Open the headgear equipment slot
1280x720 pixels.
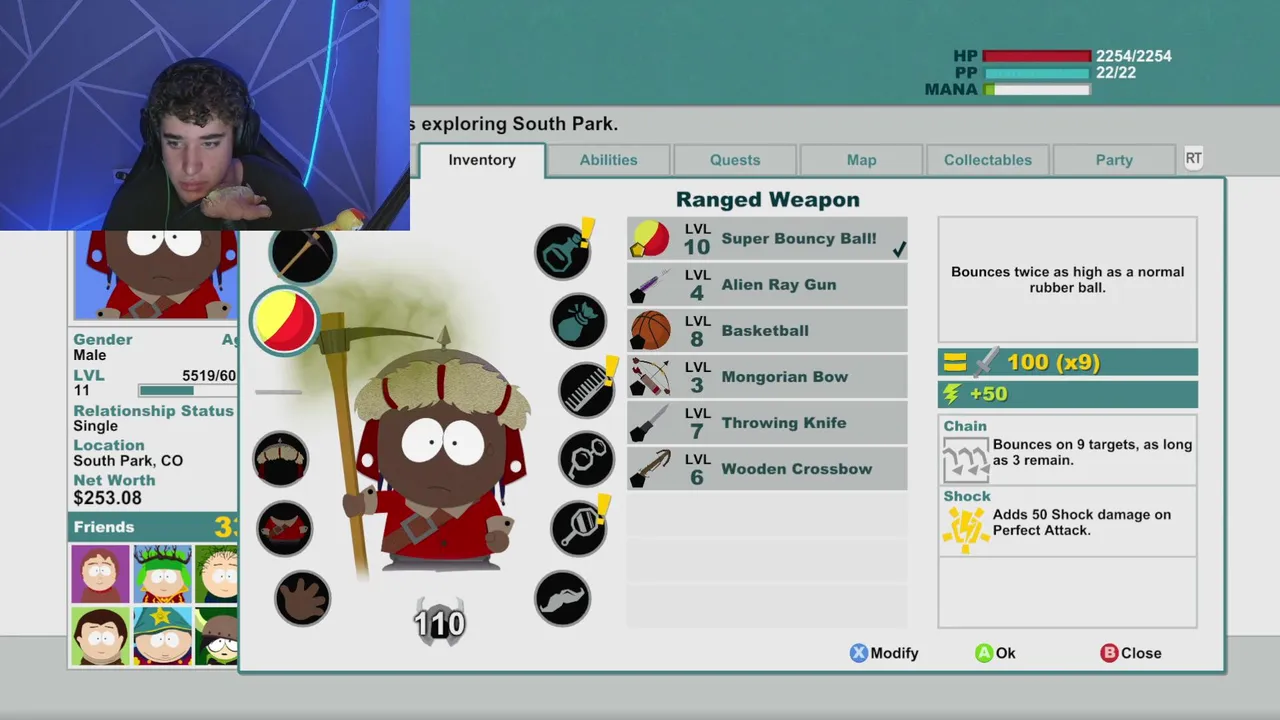280,460
